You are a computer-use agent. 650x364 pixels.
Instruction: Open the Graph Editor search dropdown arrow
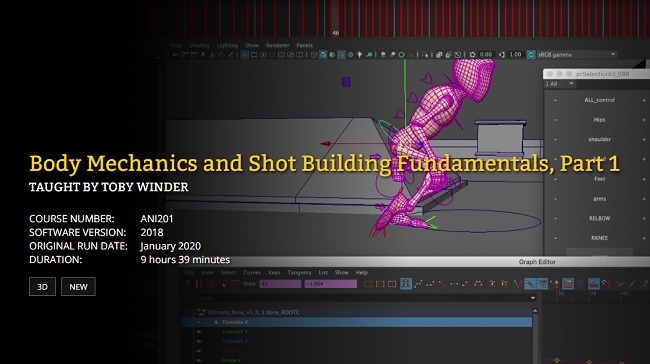(533, 298)
